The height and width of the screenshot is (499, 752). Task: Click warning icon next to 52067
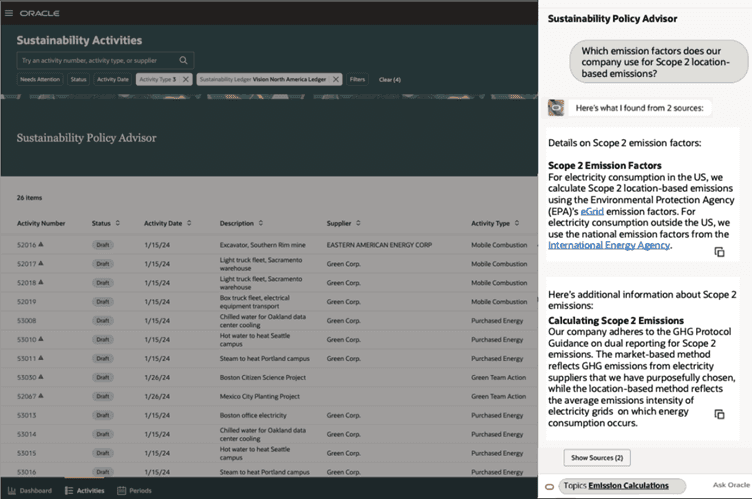pyautogui.click(x=41, y=396)
